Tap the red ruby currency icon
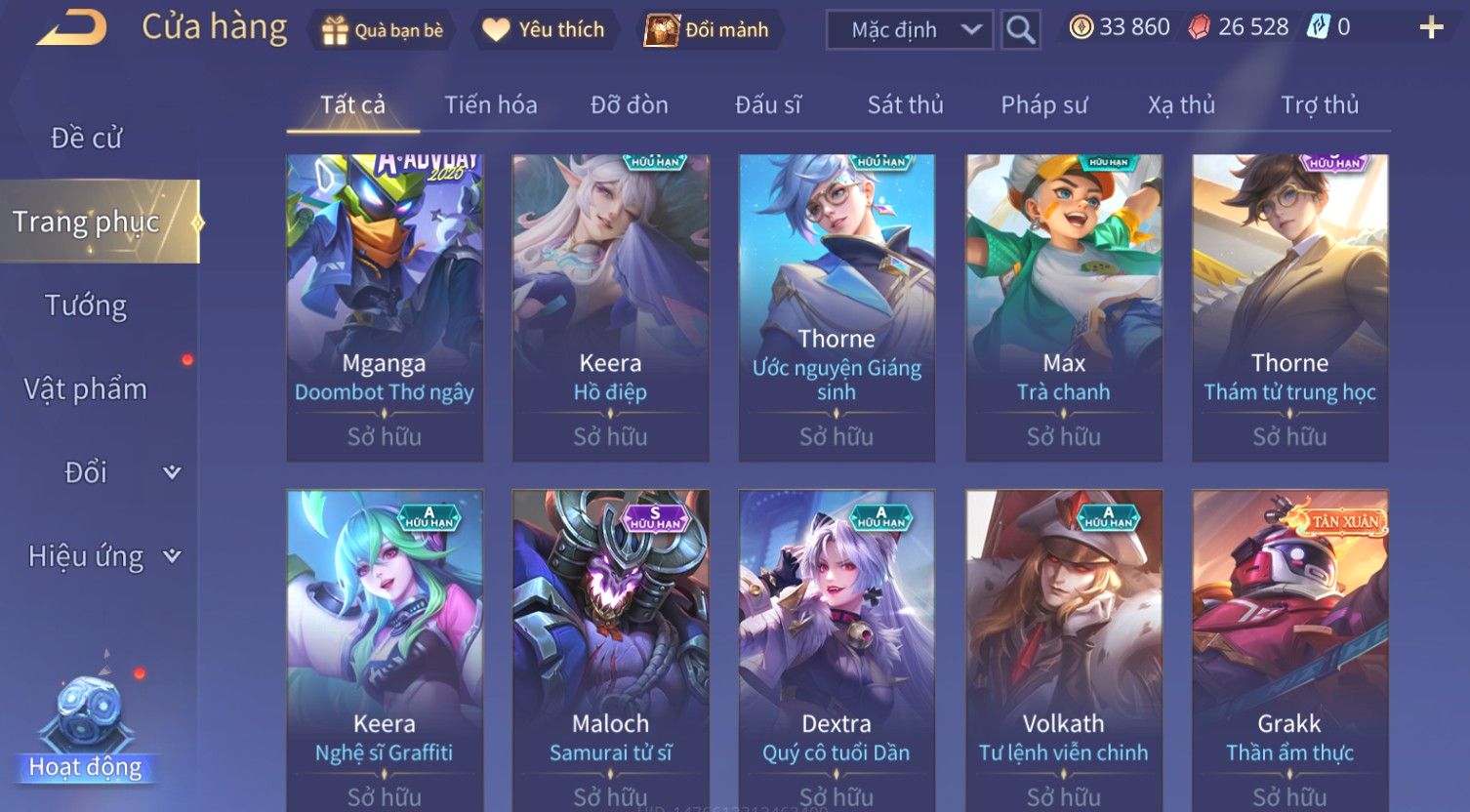This screenshot has width=1470, height=812. pos(1199,27)
